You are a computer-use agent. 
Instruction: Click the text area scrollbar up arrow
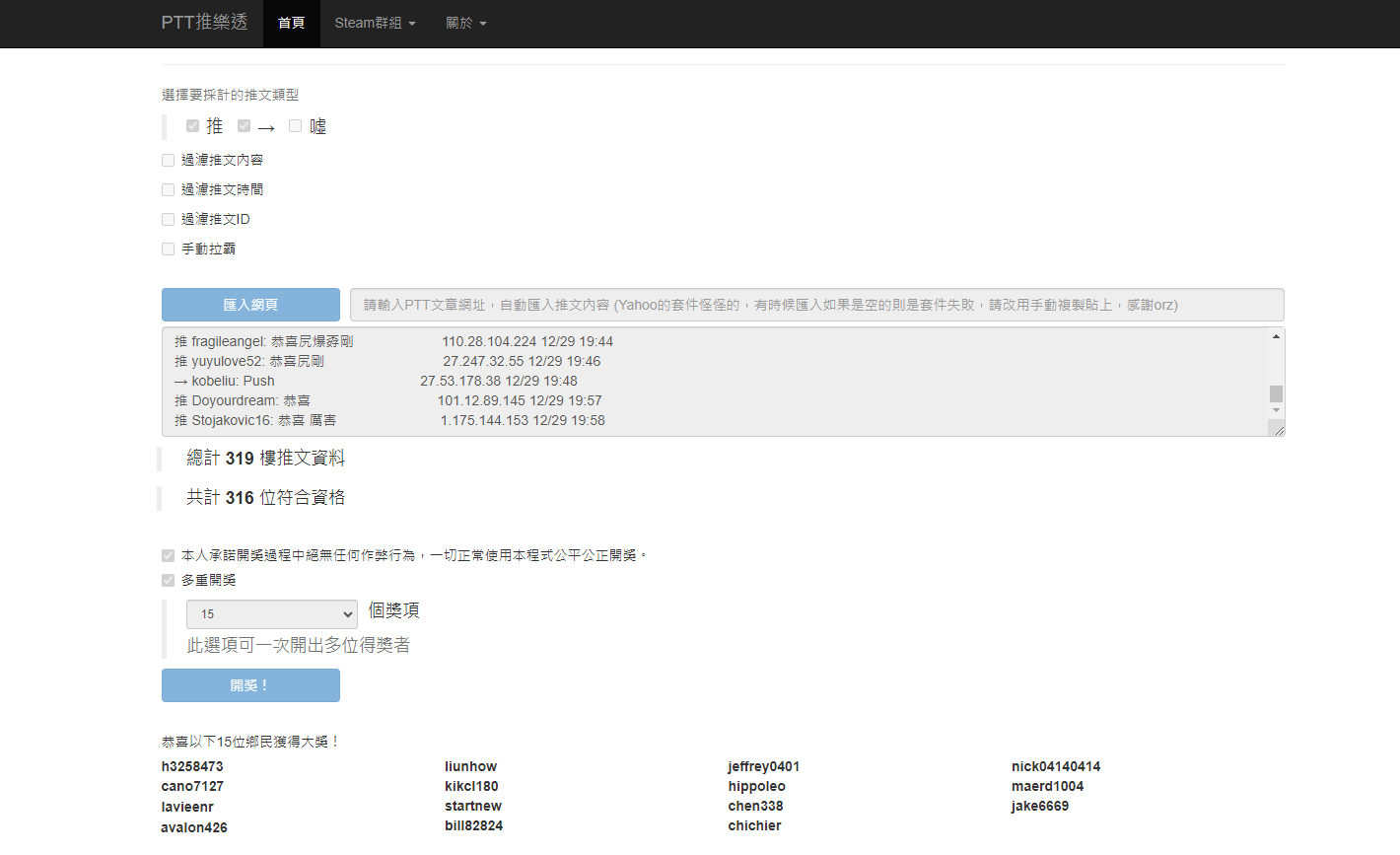(x=1276, y=336)
